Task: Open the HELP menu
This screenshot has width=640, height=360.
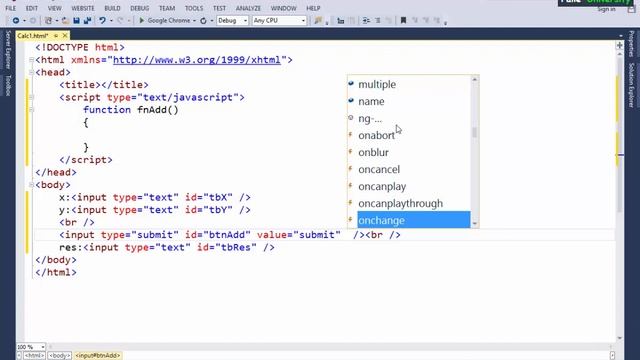Action: click(x=313, y=8)
